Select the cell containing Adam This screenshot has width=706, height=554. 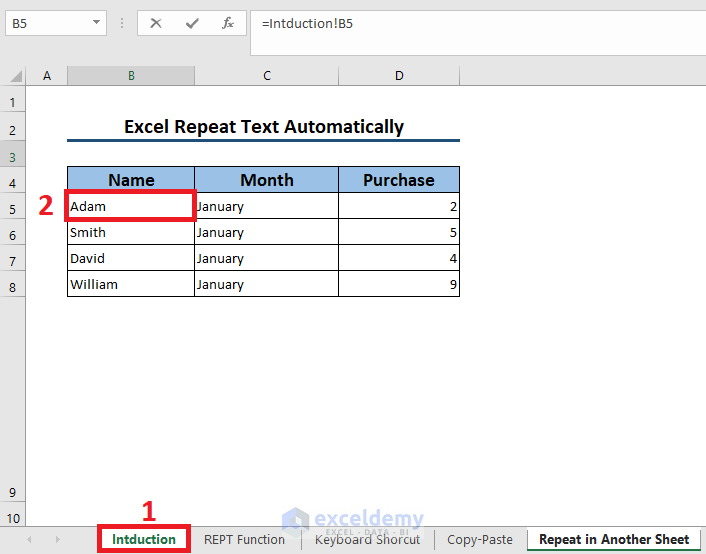tap(131, 206)
